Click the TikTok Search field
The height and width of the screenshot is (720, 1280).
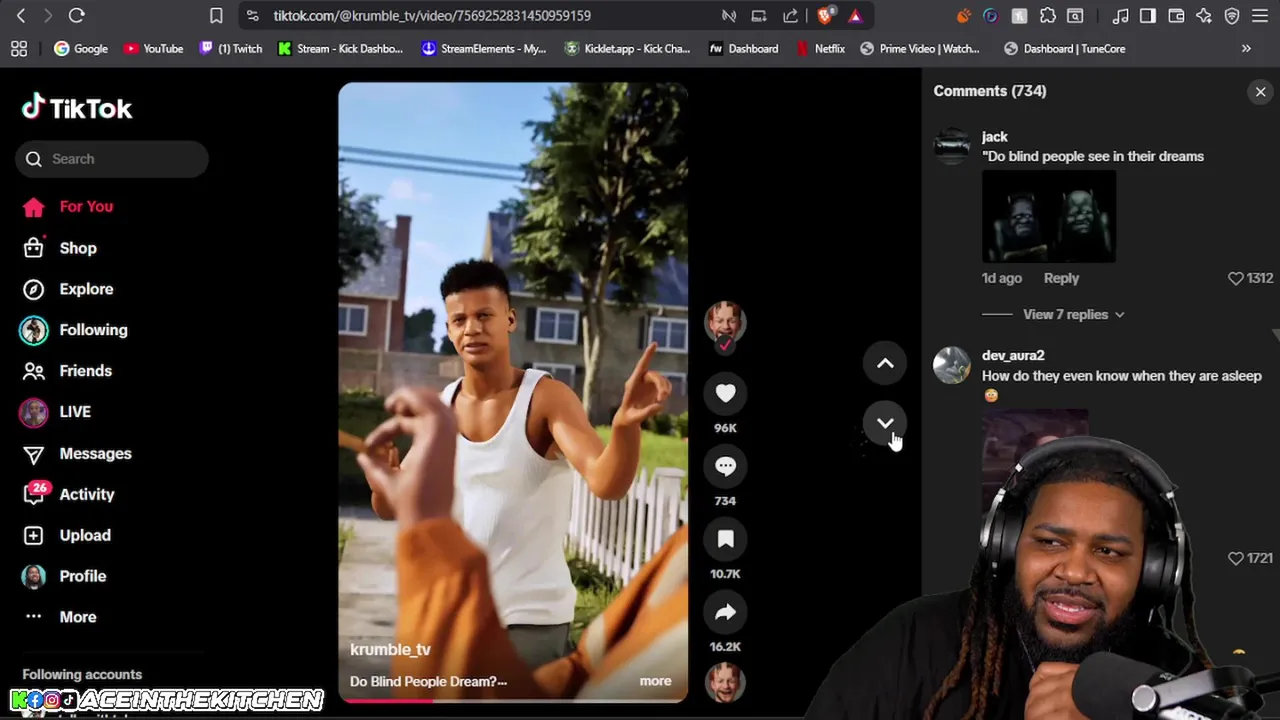112,159
